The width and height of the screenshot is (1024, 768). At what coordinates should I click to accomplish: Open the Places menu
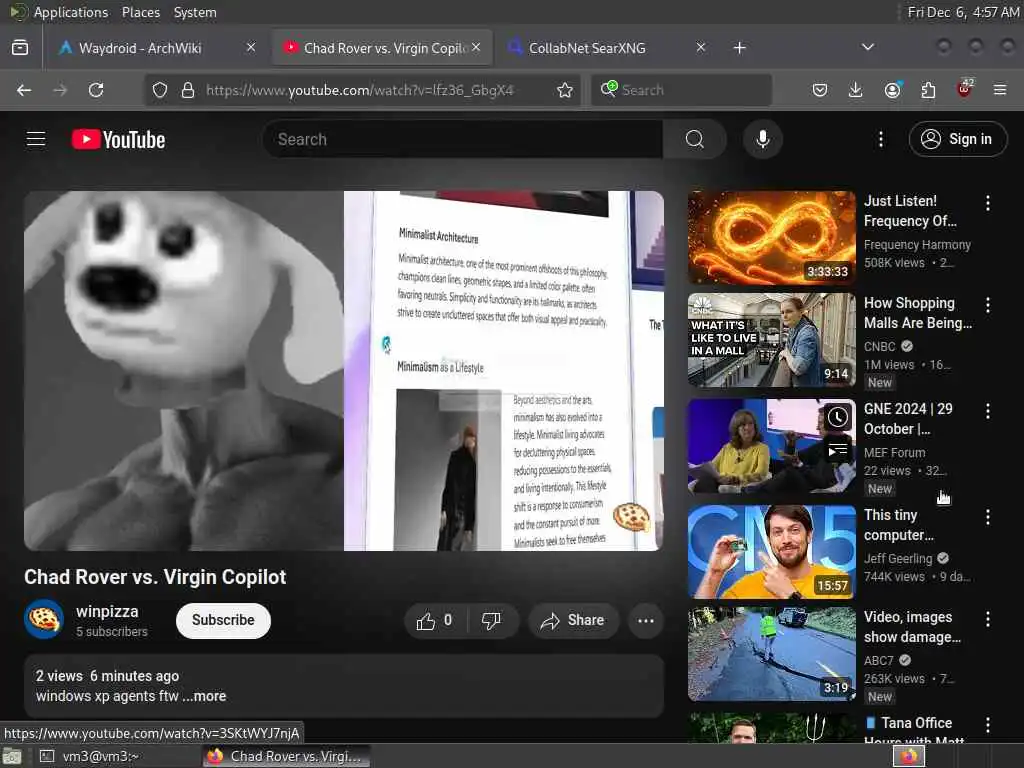tap(140, 12)
